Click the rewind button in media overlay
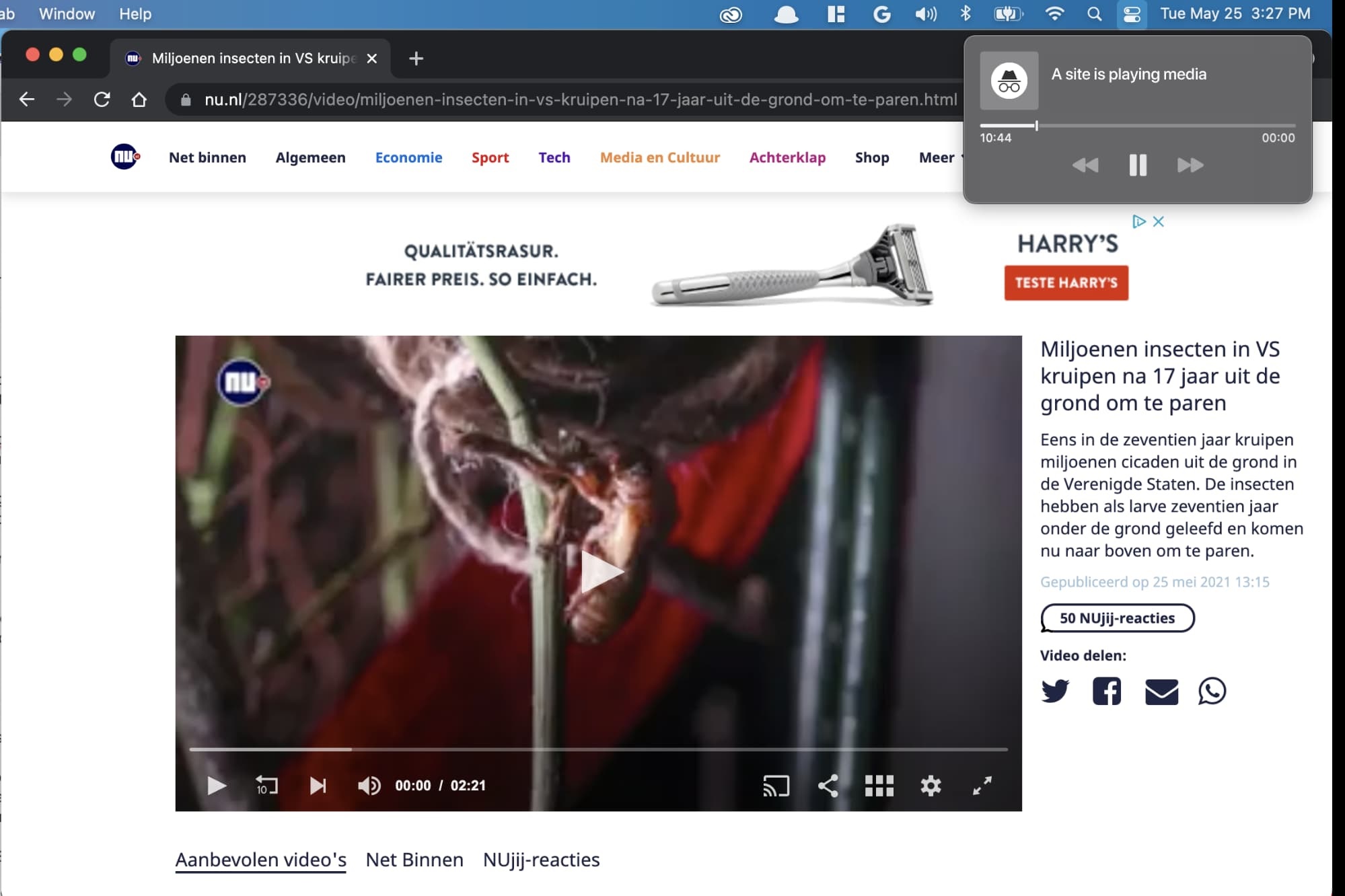Screen dimensions: 1345x896 tap(1085, 165)
